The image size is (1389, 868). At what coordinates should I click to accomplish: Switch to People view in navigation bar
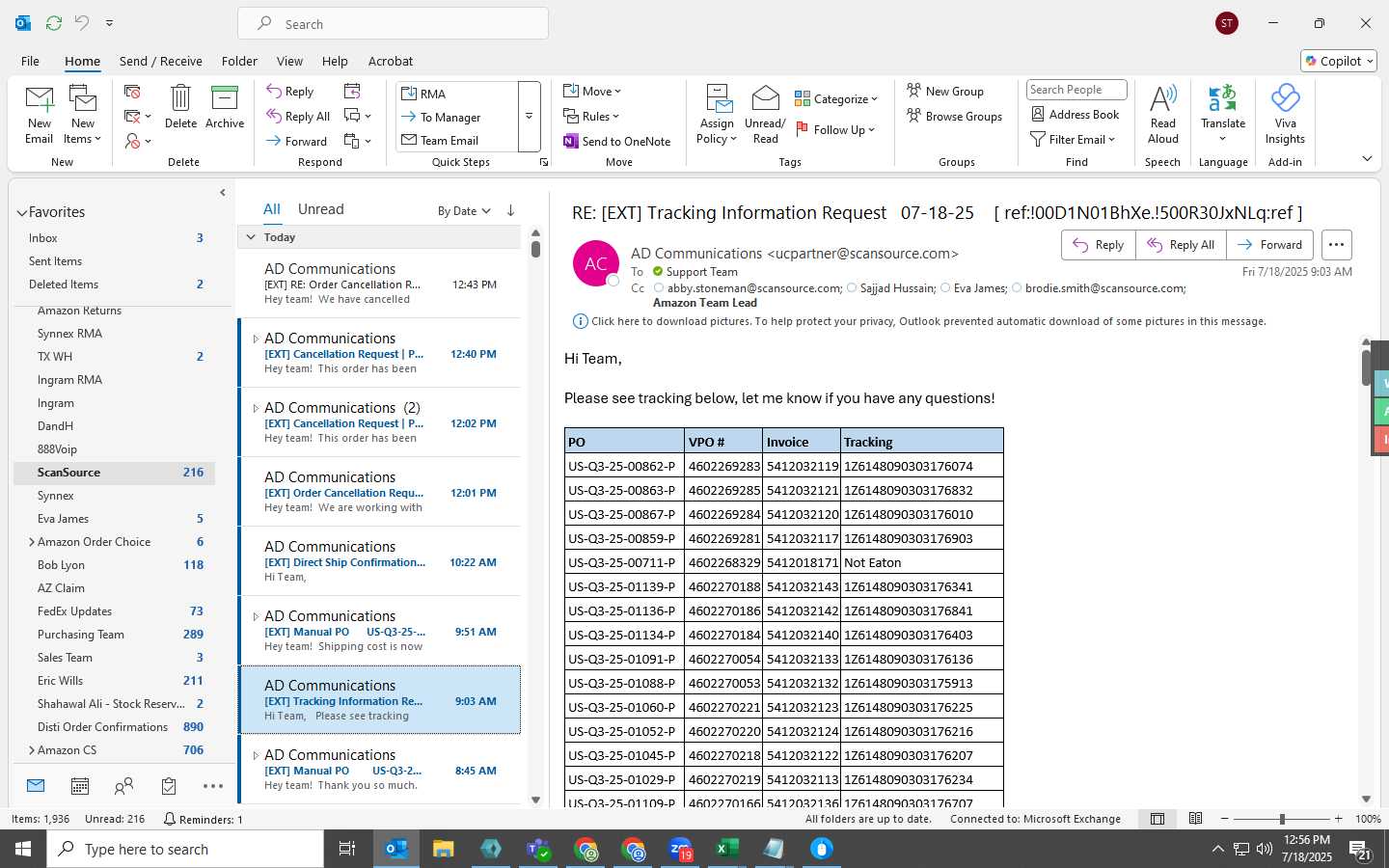click(123, 786)
